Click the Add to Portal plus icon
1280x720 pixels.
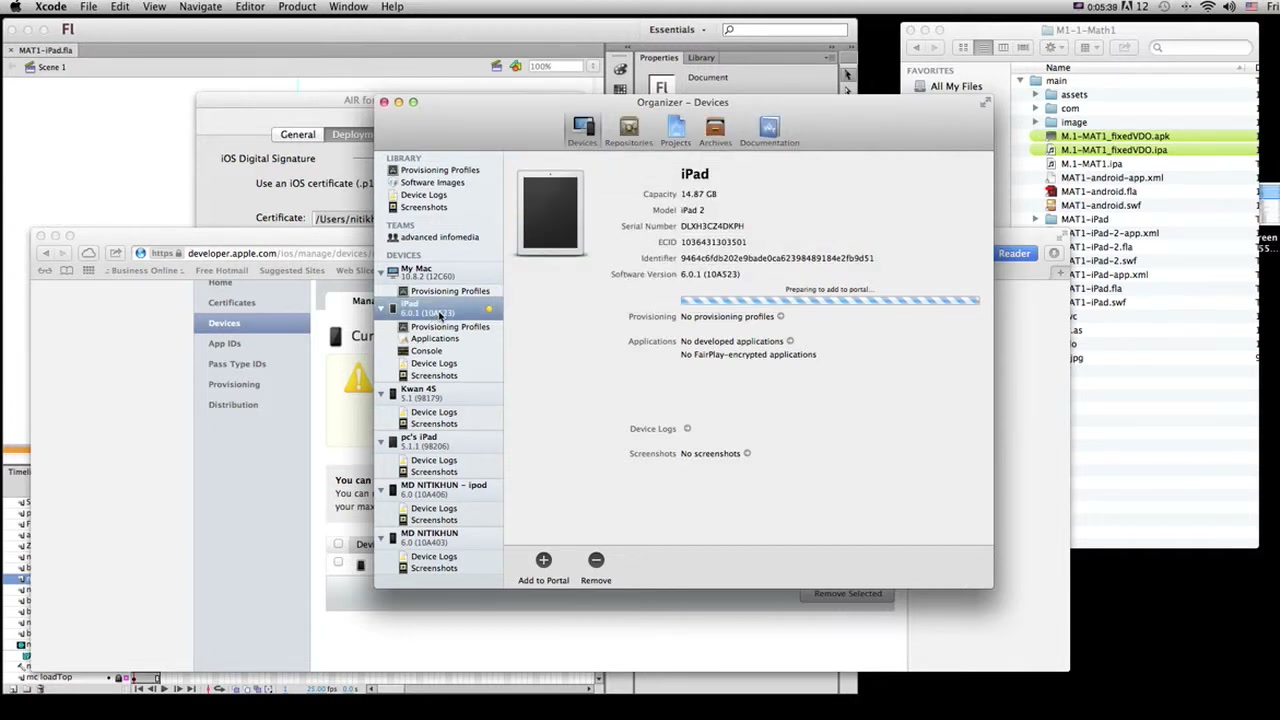[x=543, y=560]
